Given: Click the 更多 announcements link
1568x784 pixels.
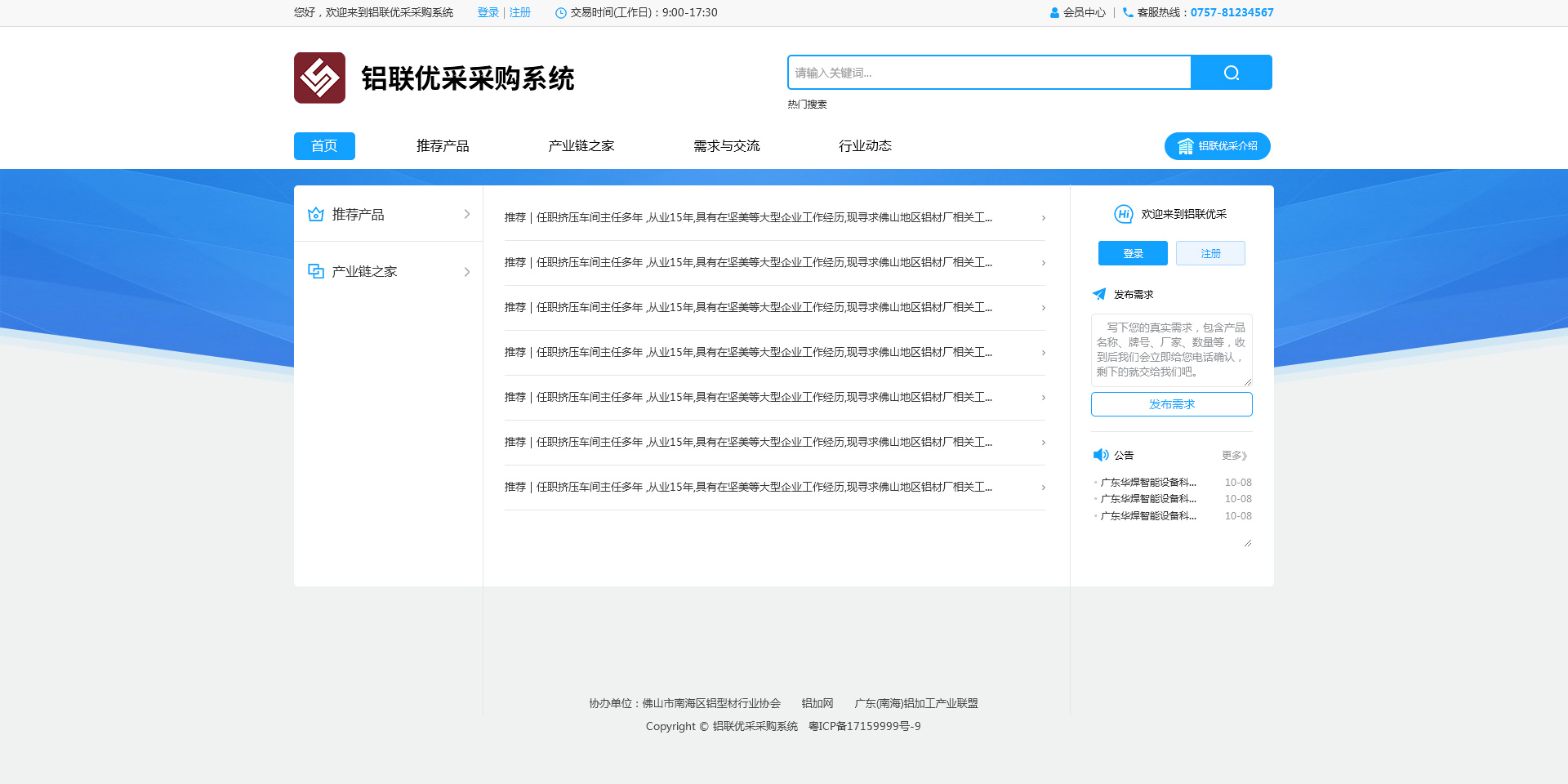Looking at the screenshot, I should tap(1234, 456).
